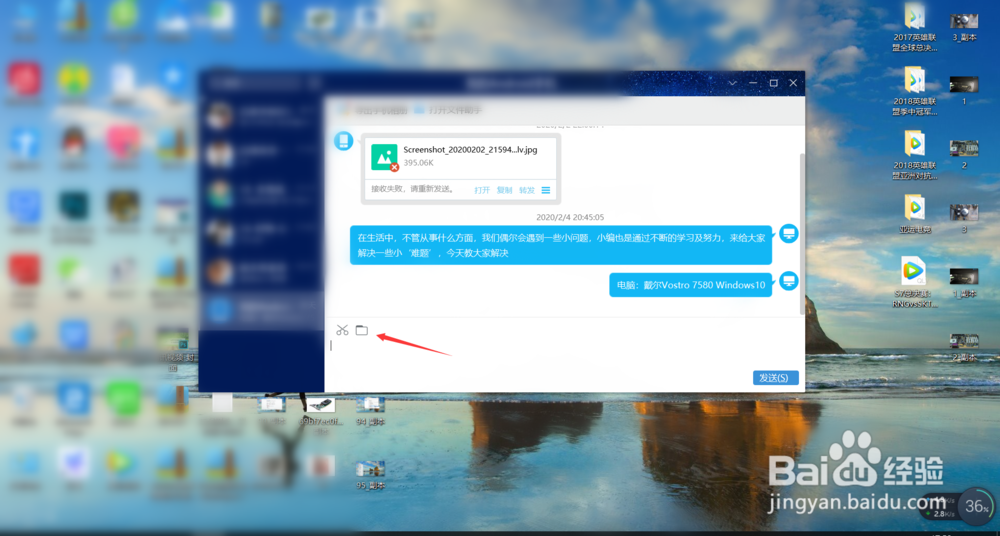The width and height of the screenshot is (1000, 536).
Task: Click the 电脑：戴尔Vostro 7580 Windows10 bubble
Action: [691, 285]
